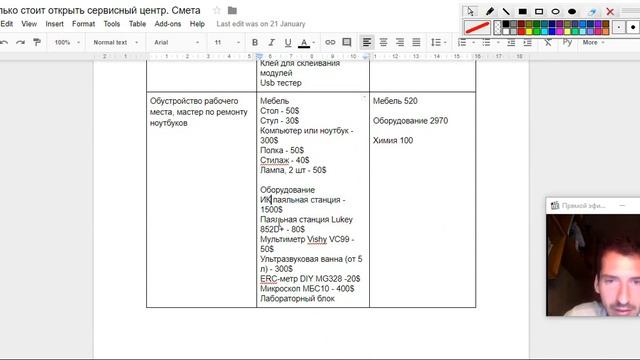The width and height of the screenshot is (640, 360).
Task: Click the 'Химия 100' text
Action: [393, 140]
